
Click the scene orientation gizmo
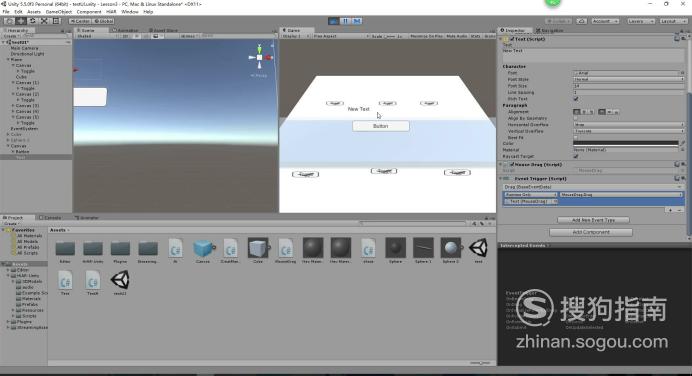260,57
